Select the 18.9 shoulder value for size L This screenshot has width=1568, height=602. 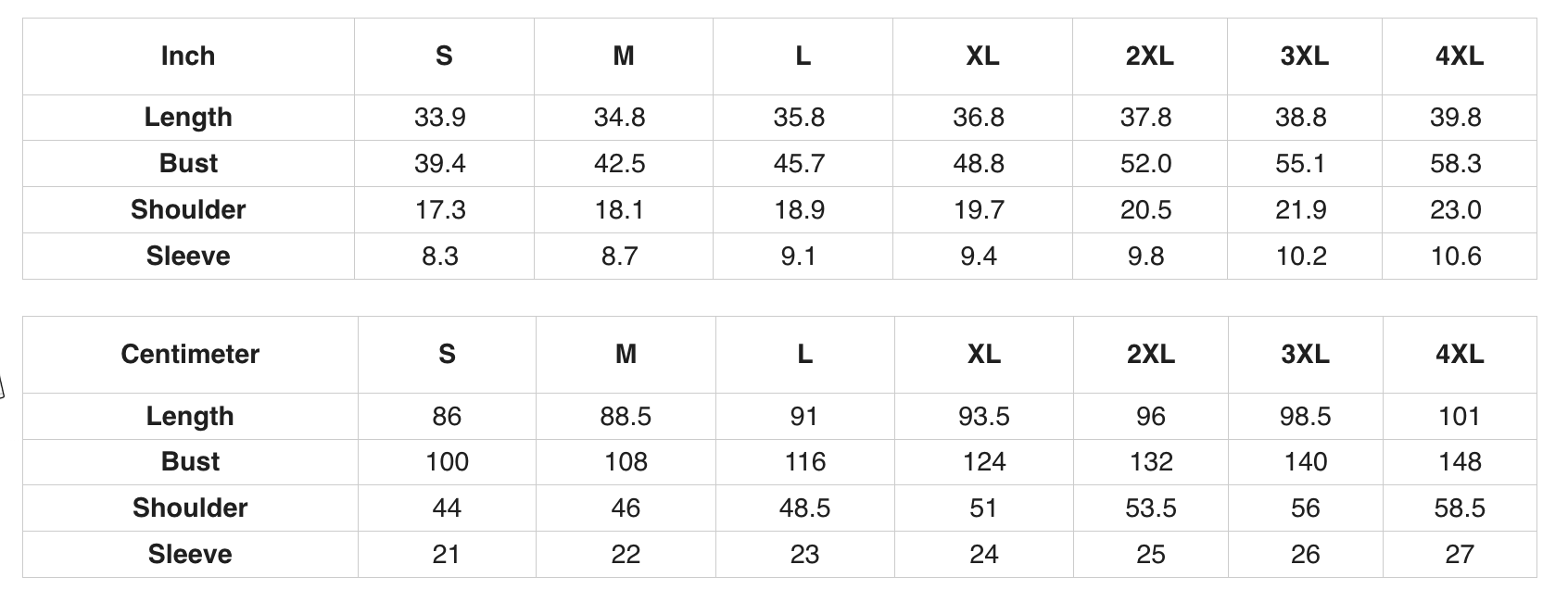pos(800,210)
